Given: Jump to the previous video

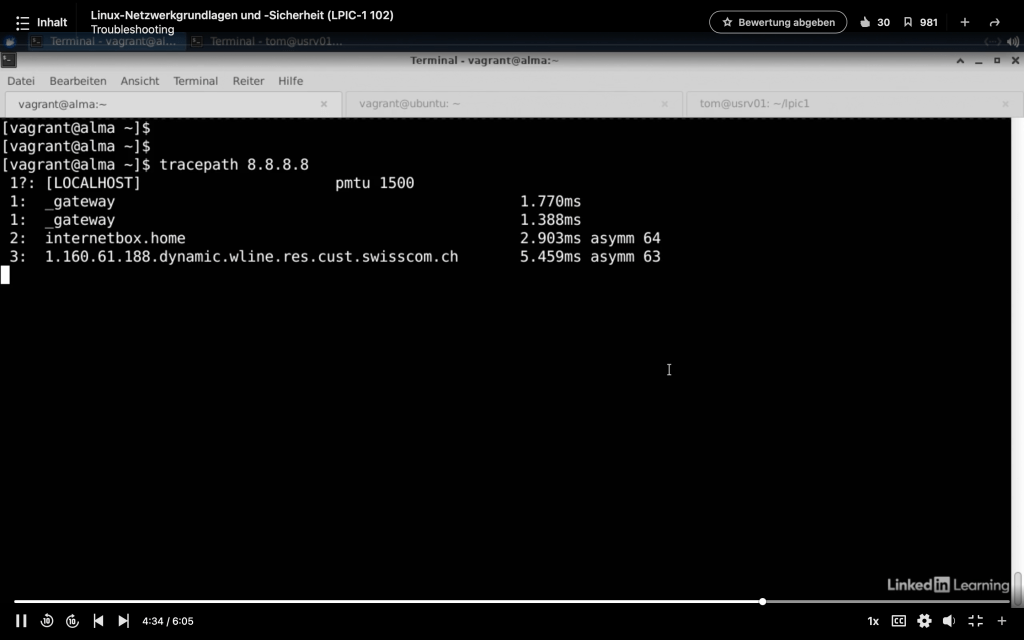Looking at the screenshot, I should click(x=98, y=621).
